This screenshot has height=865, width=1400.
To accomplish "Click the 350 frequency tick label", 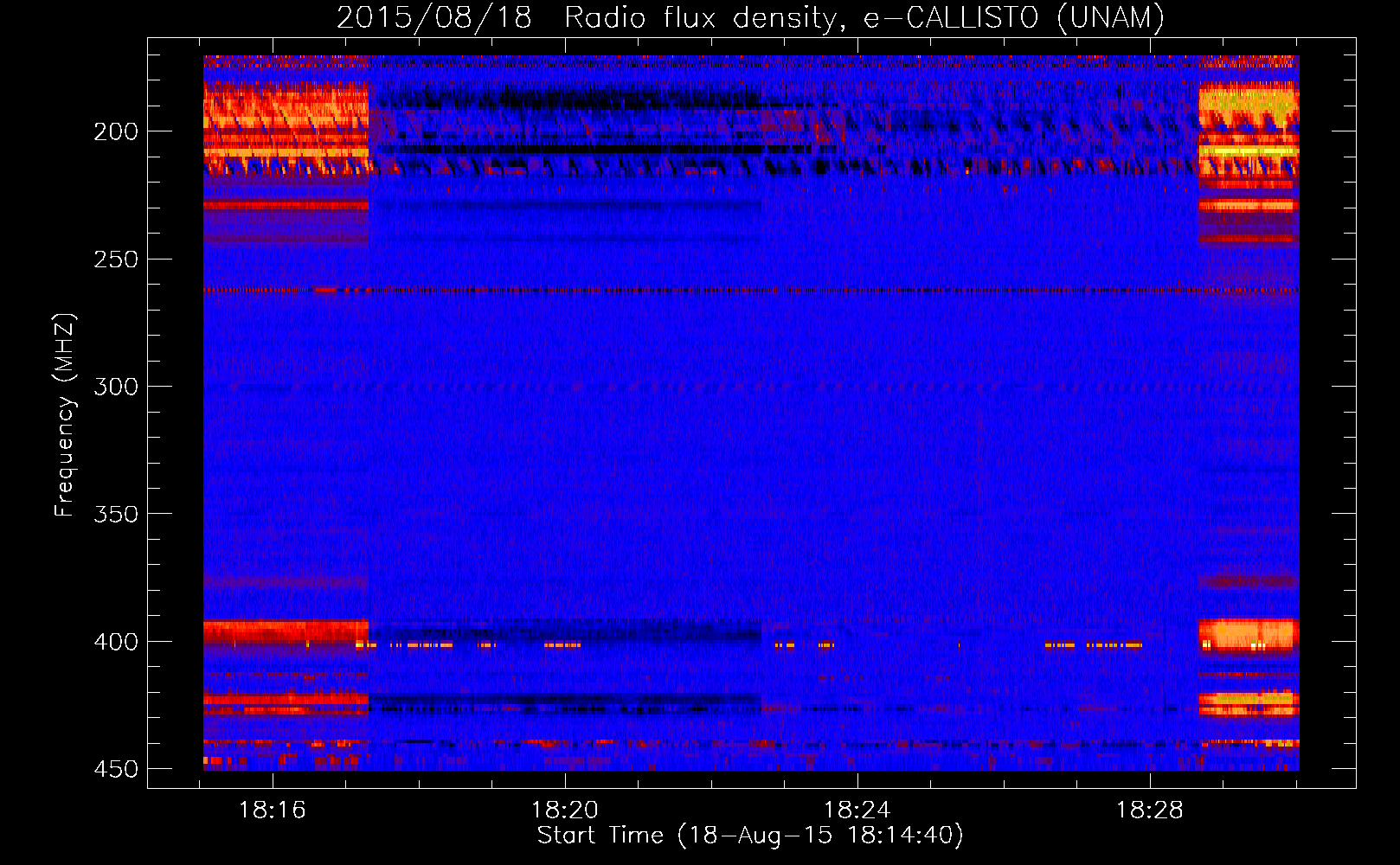I will pyautogui.click(x=115, y=514).
